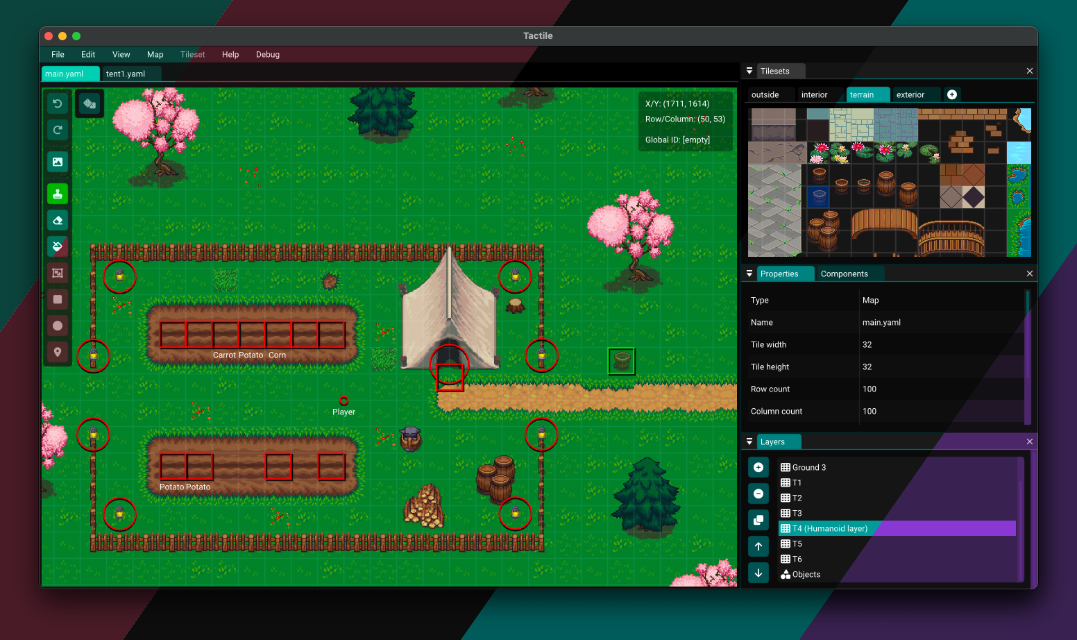Pick the blue barrel tile in tileset
Viewport: 1077px width, 640px height.
click(818, 196)
